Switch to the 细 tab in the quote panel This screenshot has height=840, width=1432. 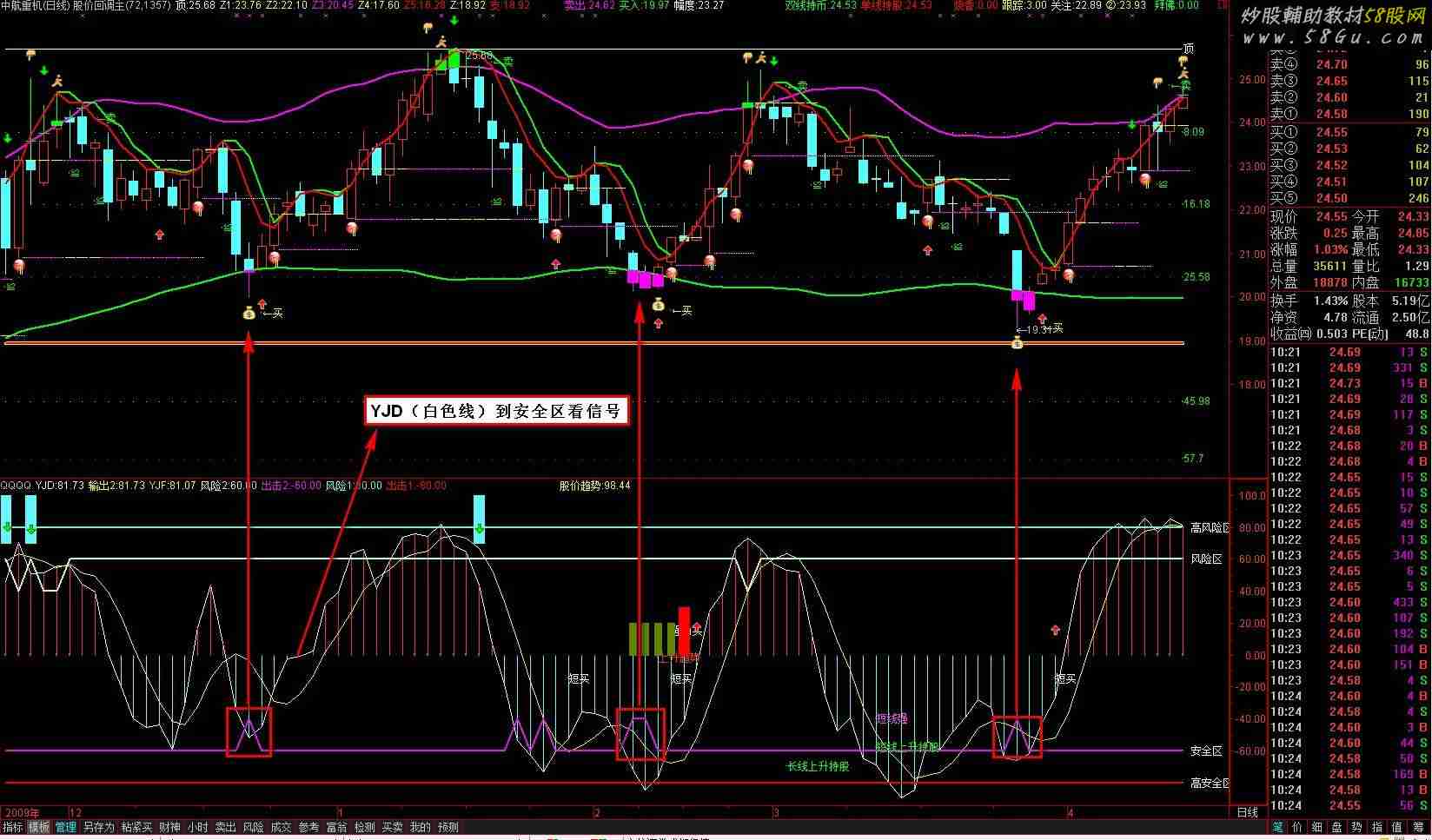1317,828
